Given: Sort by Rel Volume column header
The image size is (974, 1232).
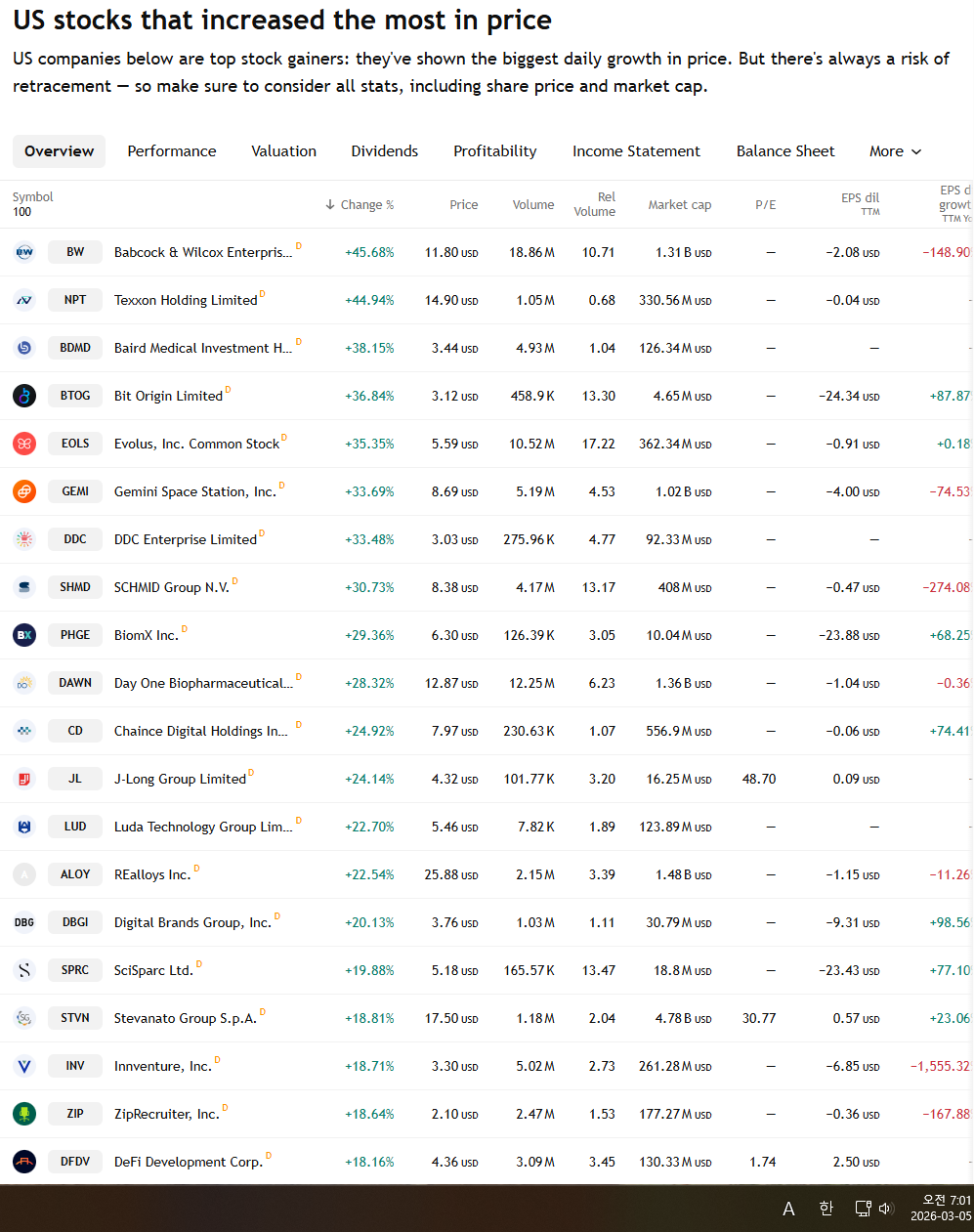Looking at the screenshot, I should pyautogui.click(x=595, y=204).
